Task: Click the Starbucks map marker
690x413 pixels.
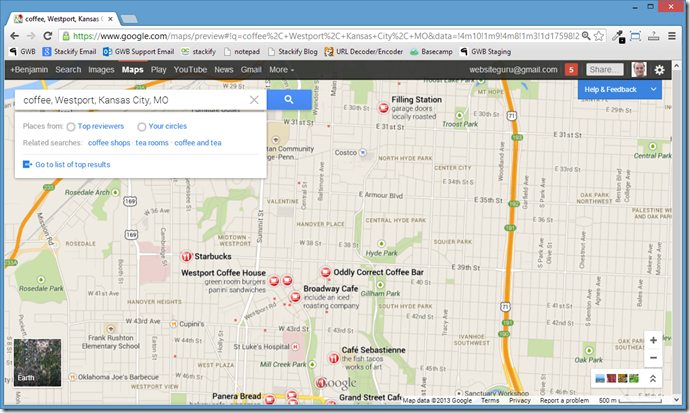Action: 186,256
